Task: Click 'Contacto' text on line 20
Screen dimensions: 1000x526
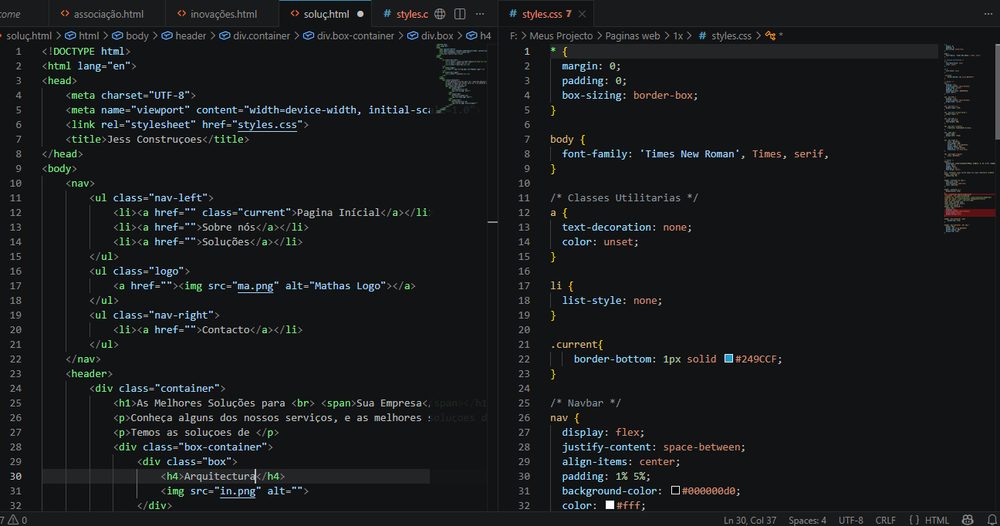Action: click(x=226, y=330)
